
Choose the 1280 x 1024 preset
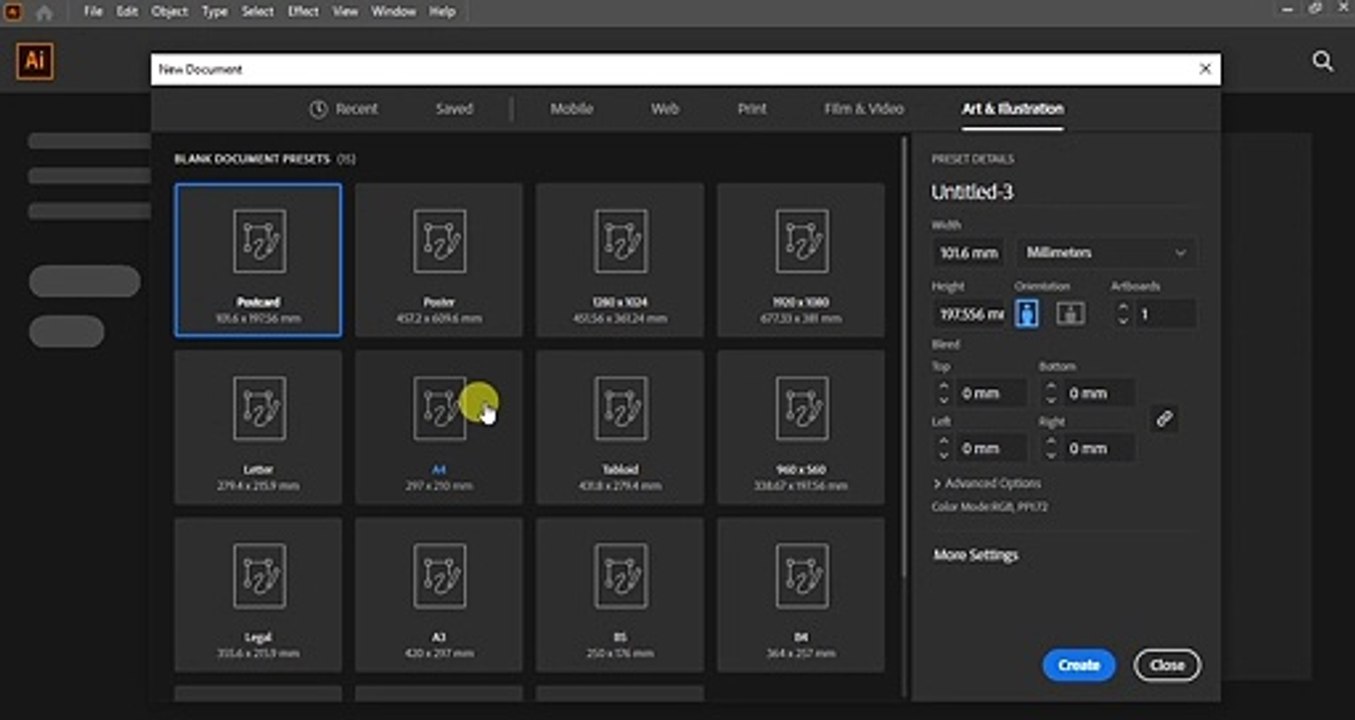620,260
